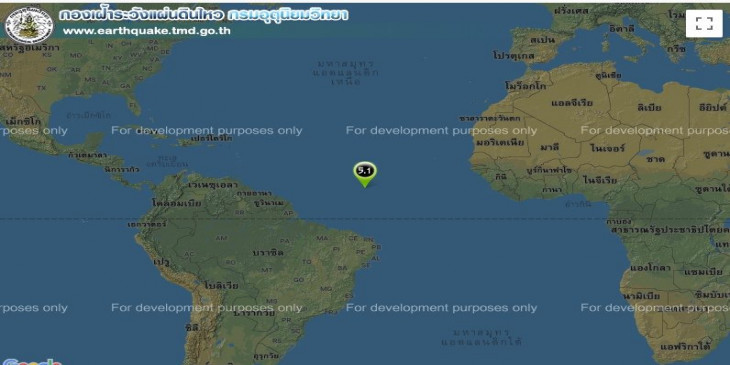Click the สเปน (Spain) label
This screenshot has height=365, width=730.
click(x=542, y=40)
